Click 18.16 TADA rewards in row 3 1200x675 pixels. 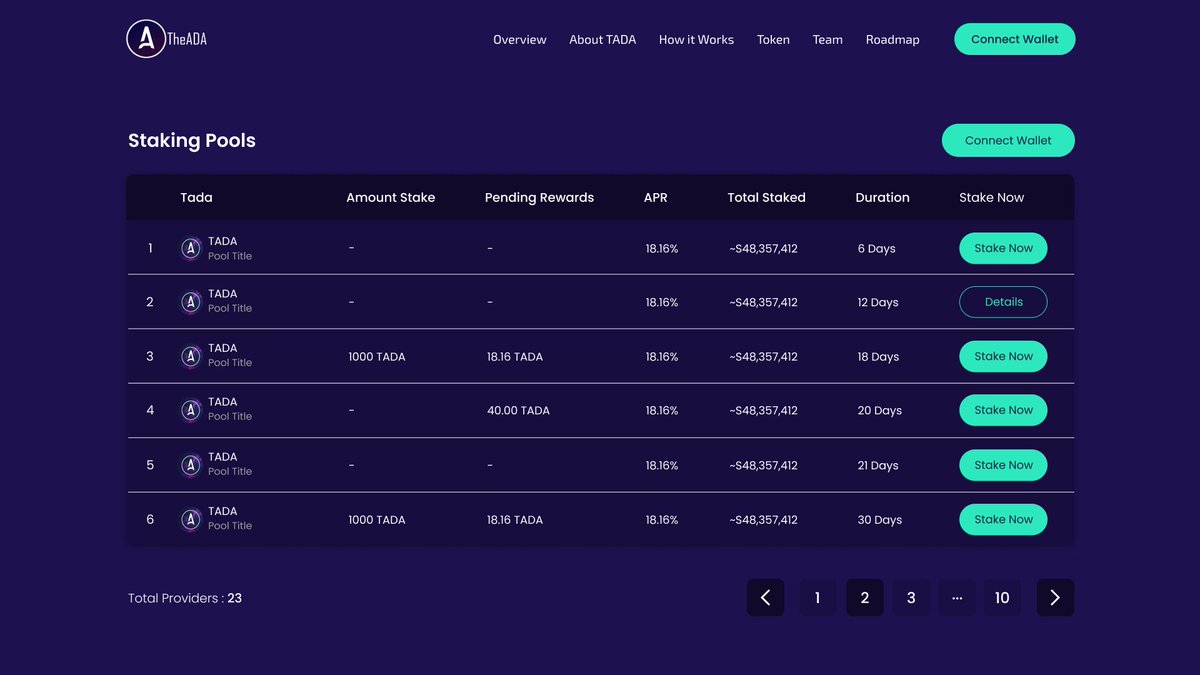515,357
